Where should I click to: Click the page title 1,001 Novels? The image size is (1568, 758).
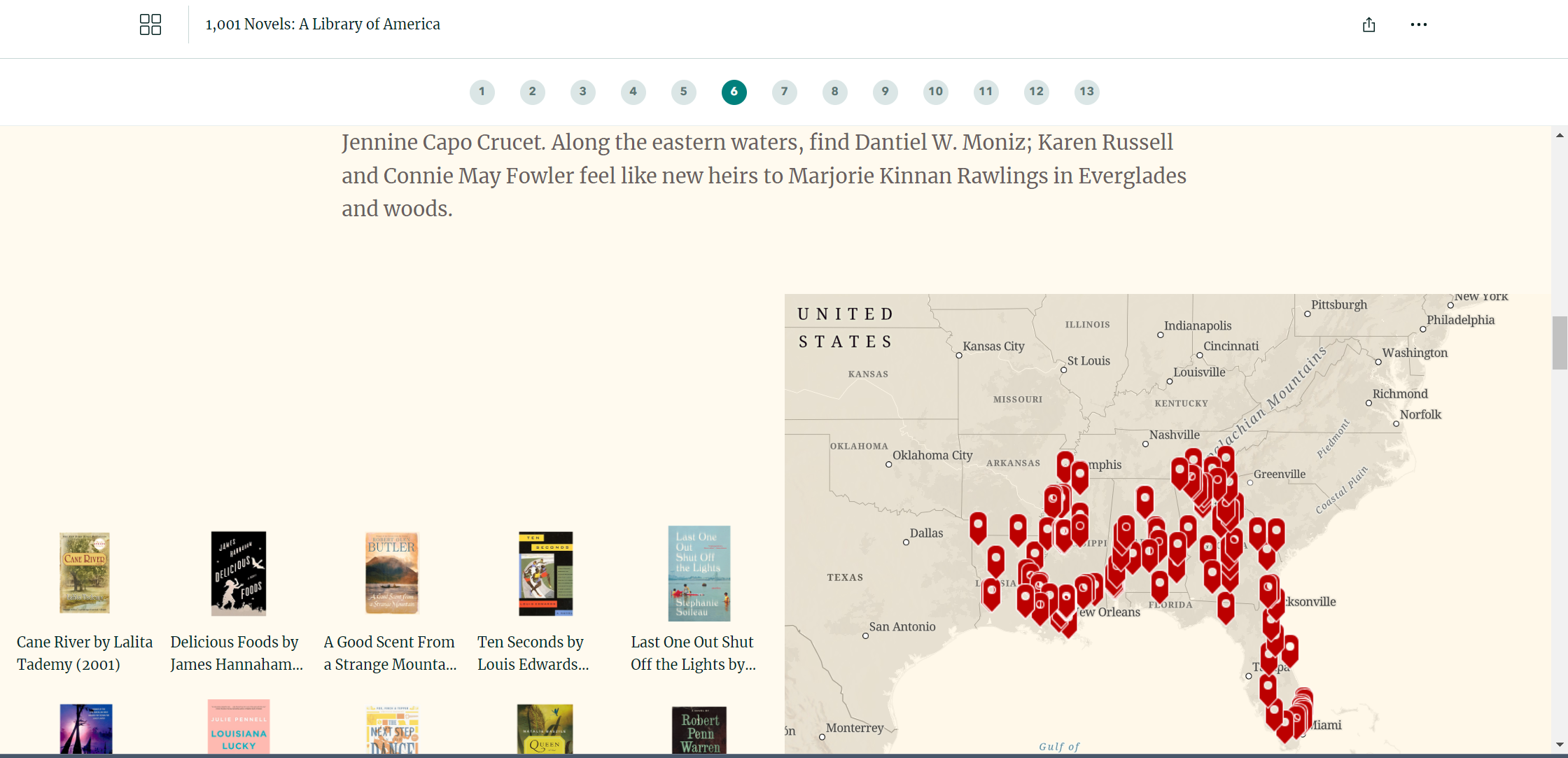(323, 24)
